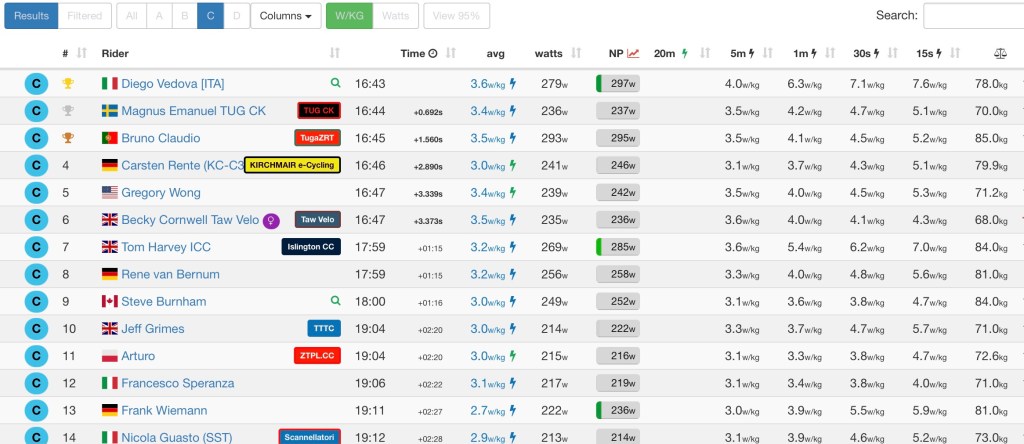Viewport: 1024px width, 444px height.
Task: Click the purple female icon next to Becky Cornwell
Action: point(270,220)
